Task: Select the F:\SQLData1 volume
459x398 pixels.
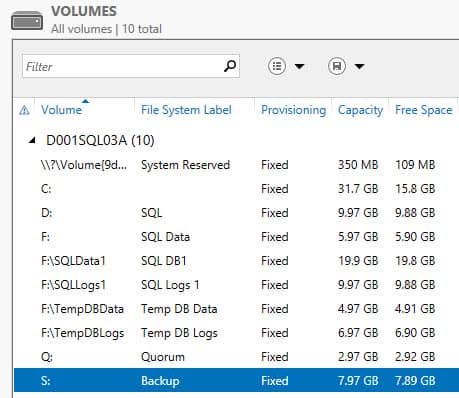Action: (236, 261)
